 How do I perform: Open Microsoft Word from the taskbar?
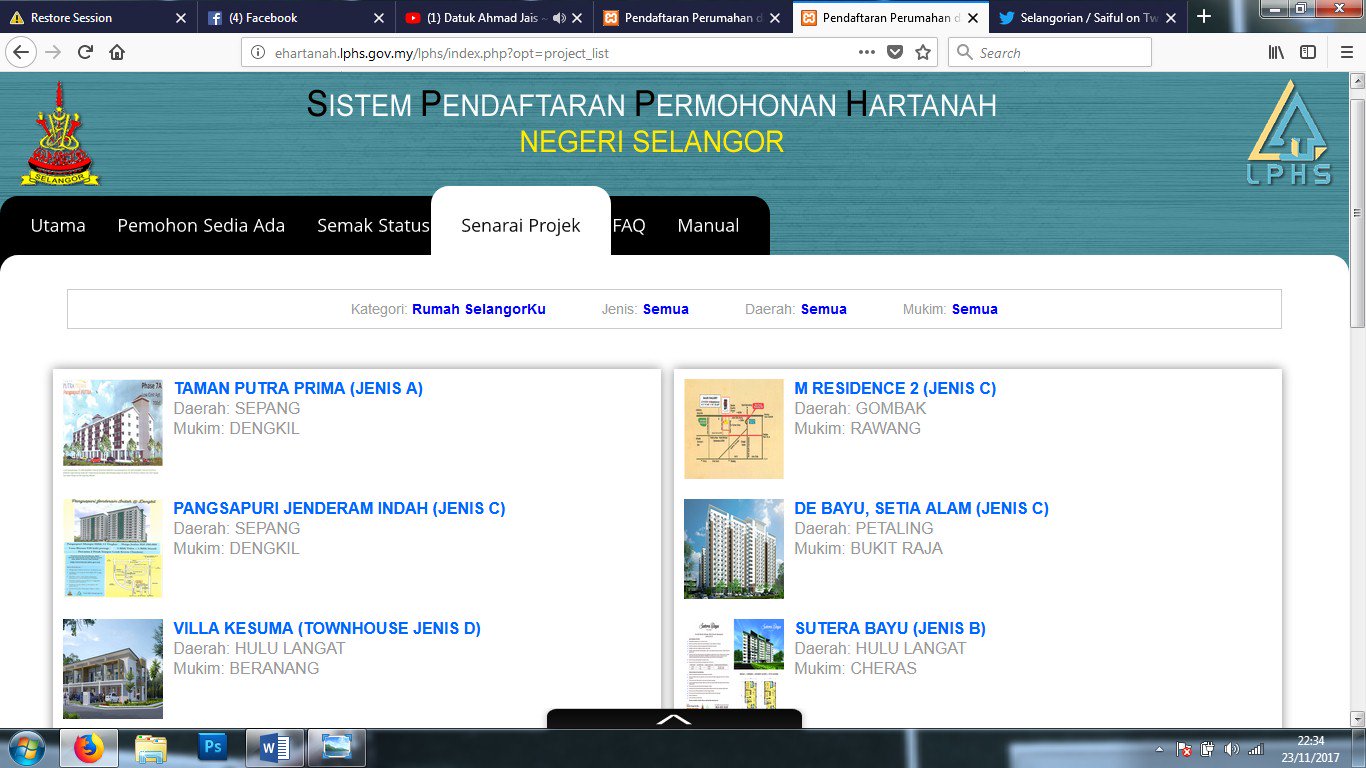click(274, 748)
